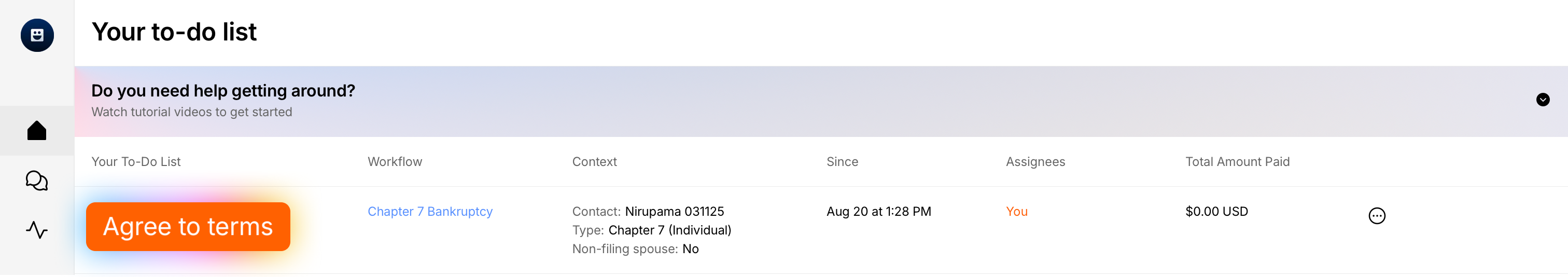Screen dimensions: 1568x277
Task: Click the Since column header
Action: (842, 162)
